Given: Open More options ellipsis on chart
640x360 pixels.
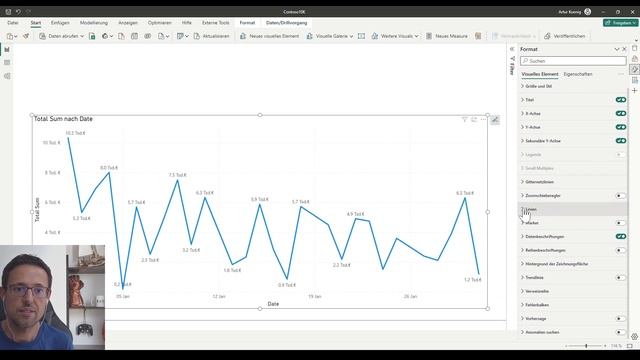Looking at the screenshot, I should coord(483,120).
